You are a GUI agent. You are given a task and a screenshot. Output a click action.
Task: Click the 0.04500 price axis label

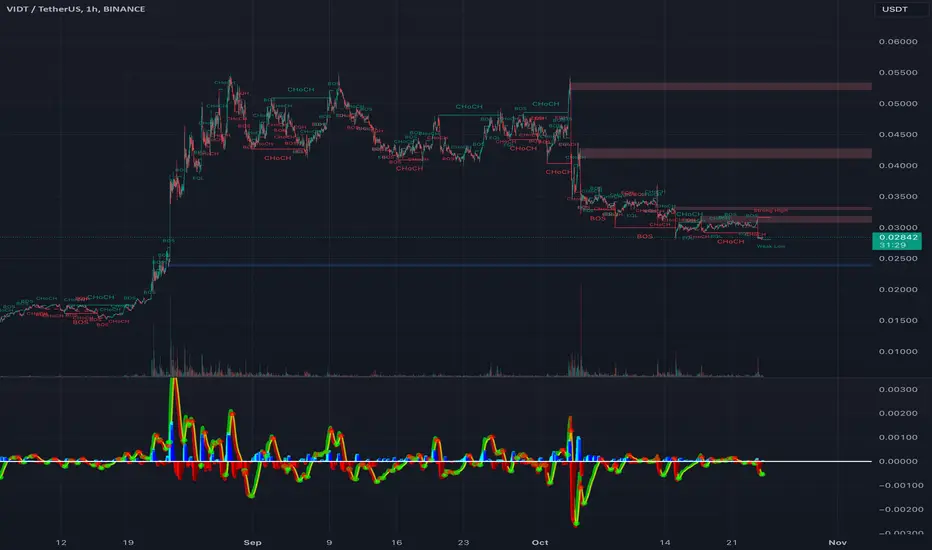pyautogui.click(x=898, y=134)
